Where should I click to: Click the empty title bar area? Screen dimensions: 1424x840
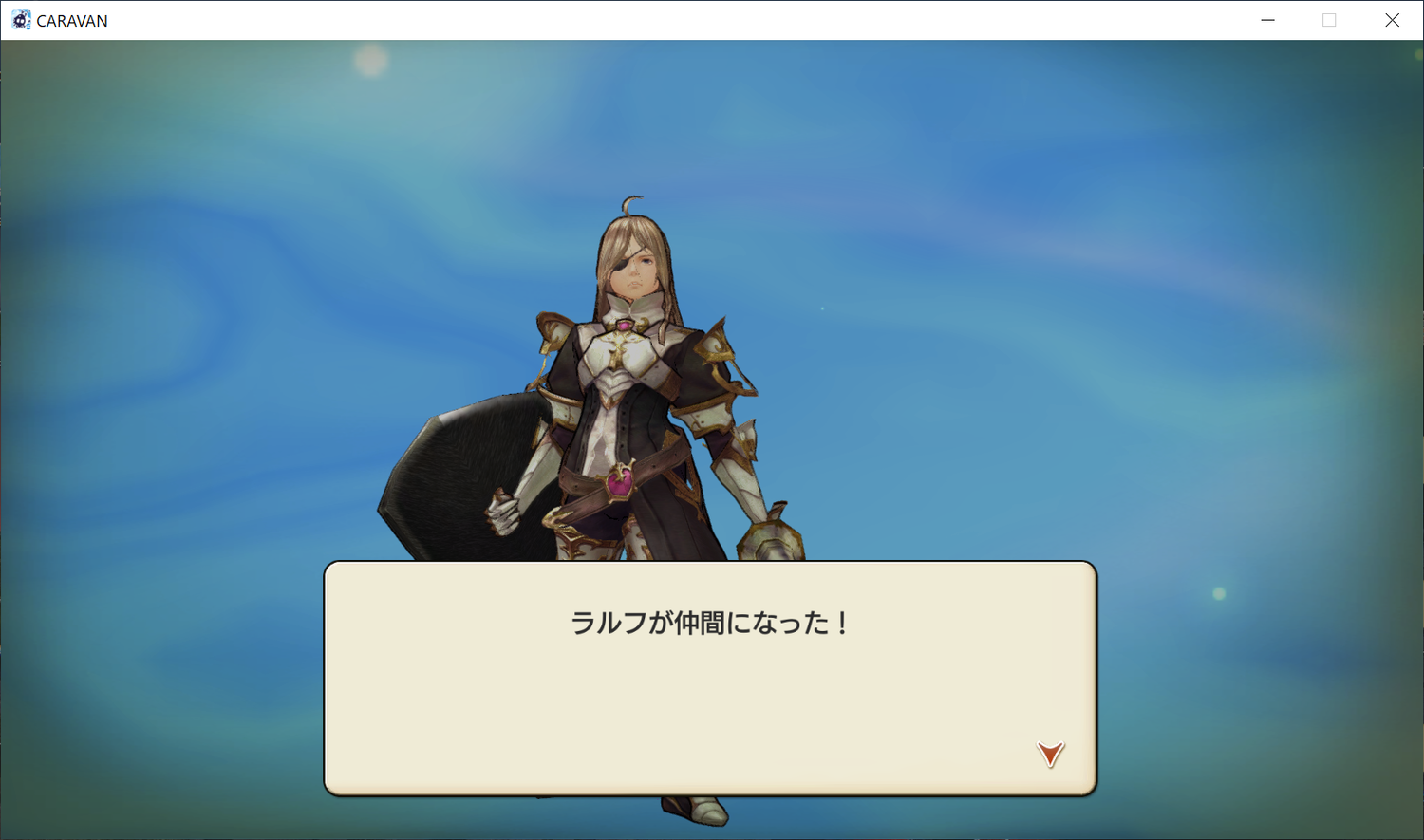pyautogui.click(x=665, y=20)
